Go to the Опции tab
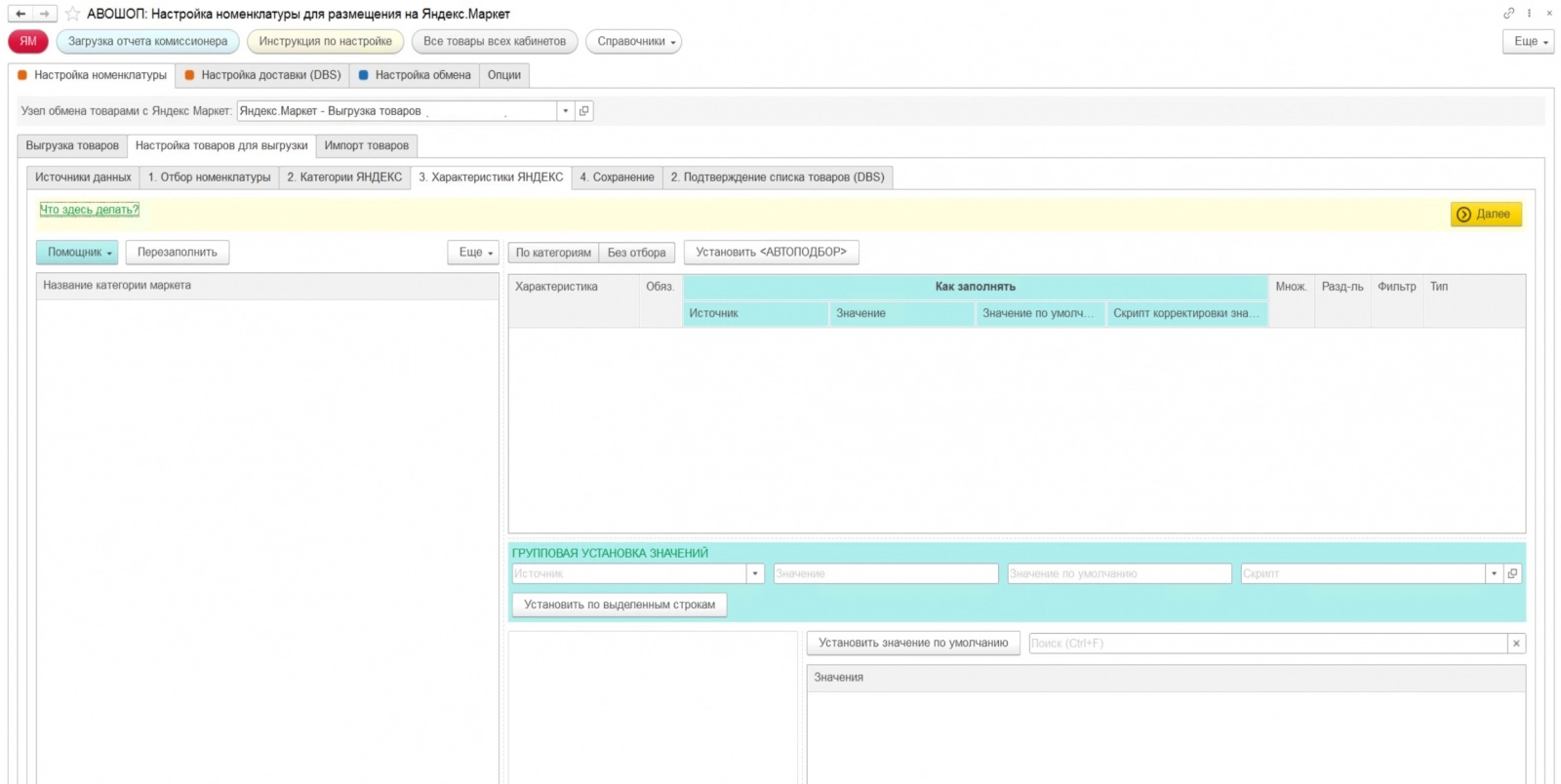Screen dimensions: 1561x784 click(504, 75)
